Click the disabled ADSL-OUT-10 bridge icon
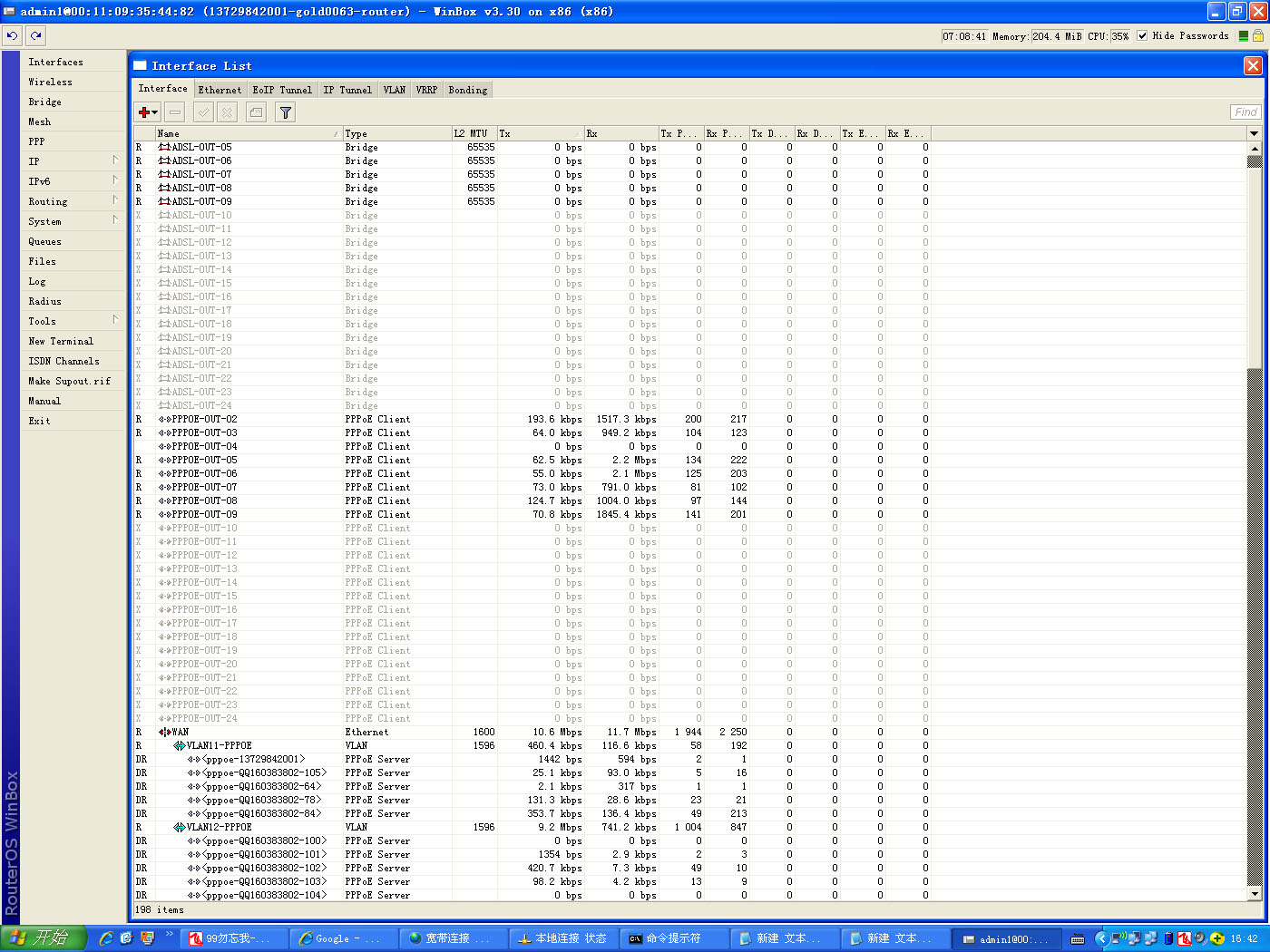This screenshot has height=952, width=1270. point(164,215)
